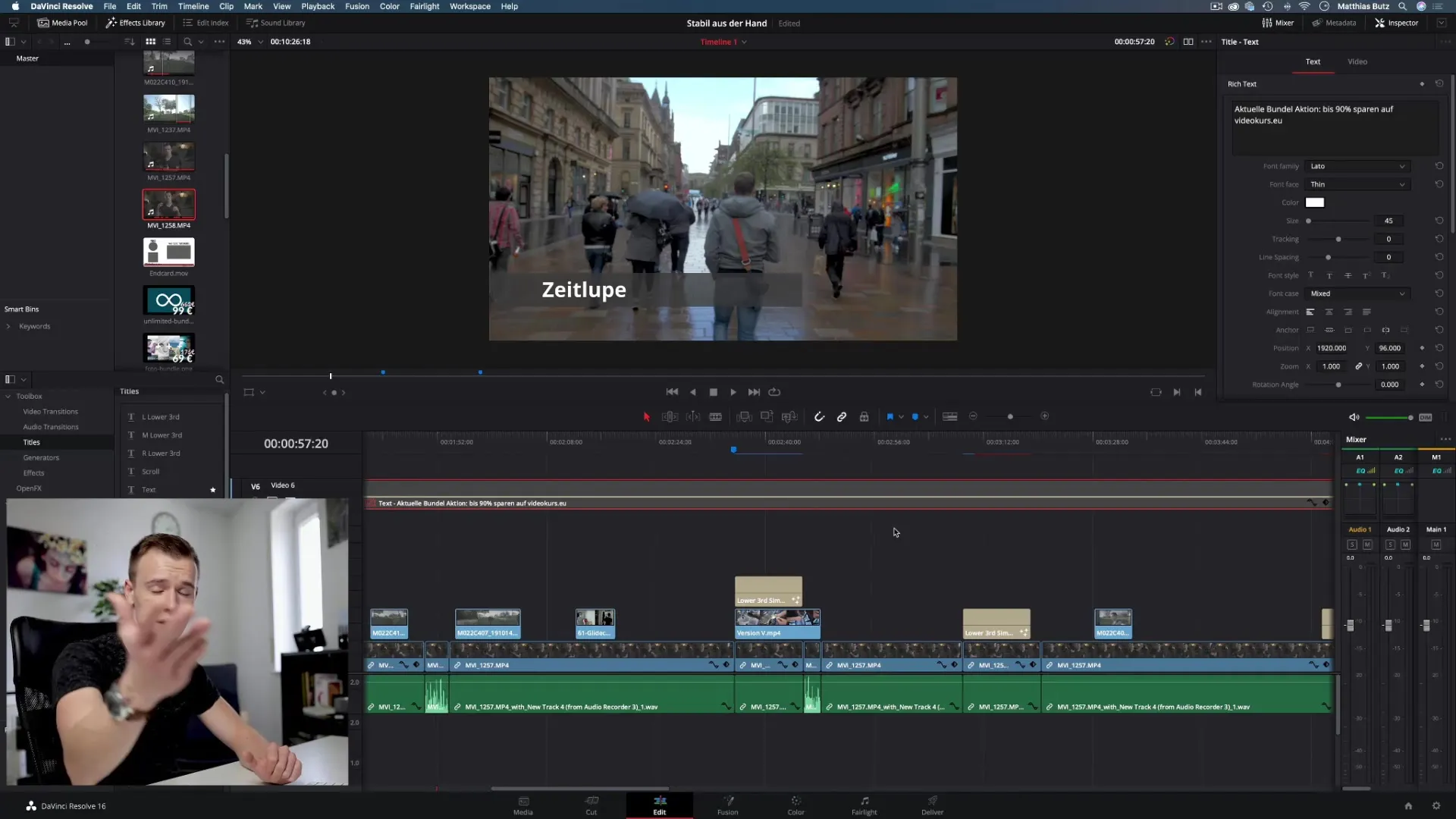1456x819 pixels.
Task: Click the Insert Clip icon
Action: [744, 417]
